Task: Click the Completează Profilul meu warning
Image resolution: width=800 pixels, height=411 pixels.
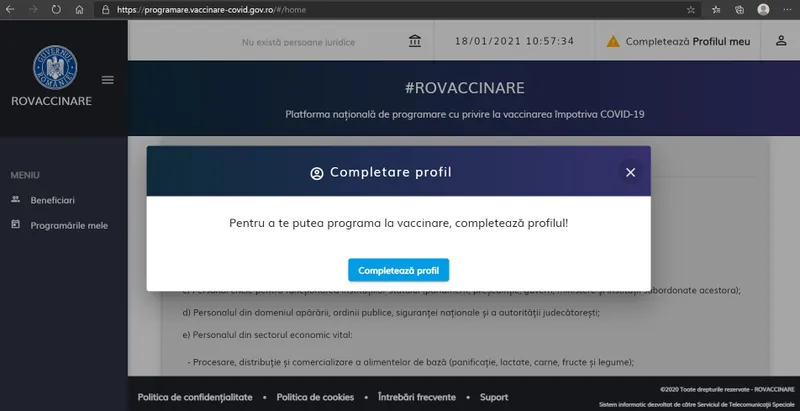Action: tap(678, 42)
